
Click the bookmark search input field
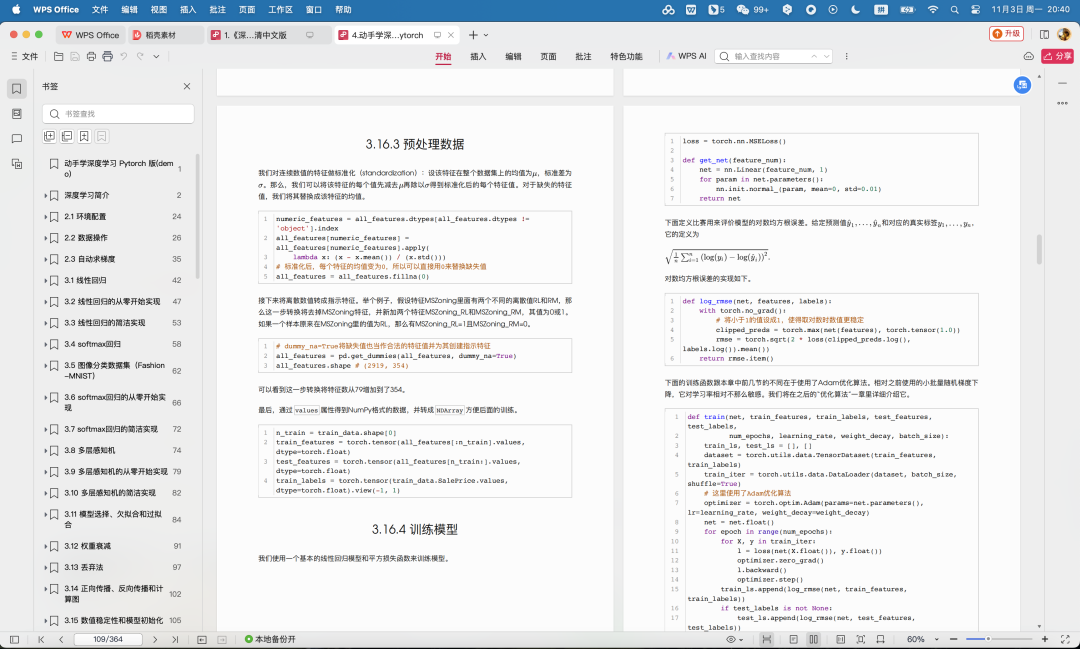click(118, 114)
